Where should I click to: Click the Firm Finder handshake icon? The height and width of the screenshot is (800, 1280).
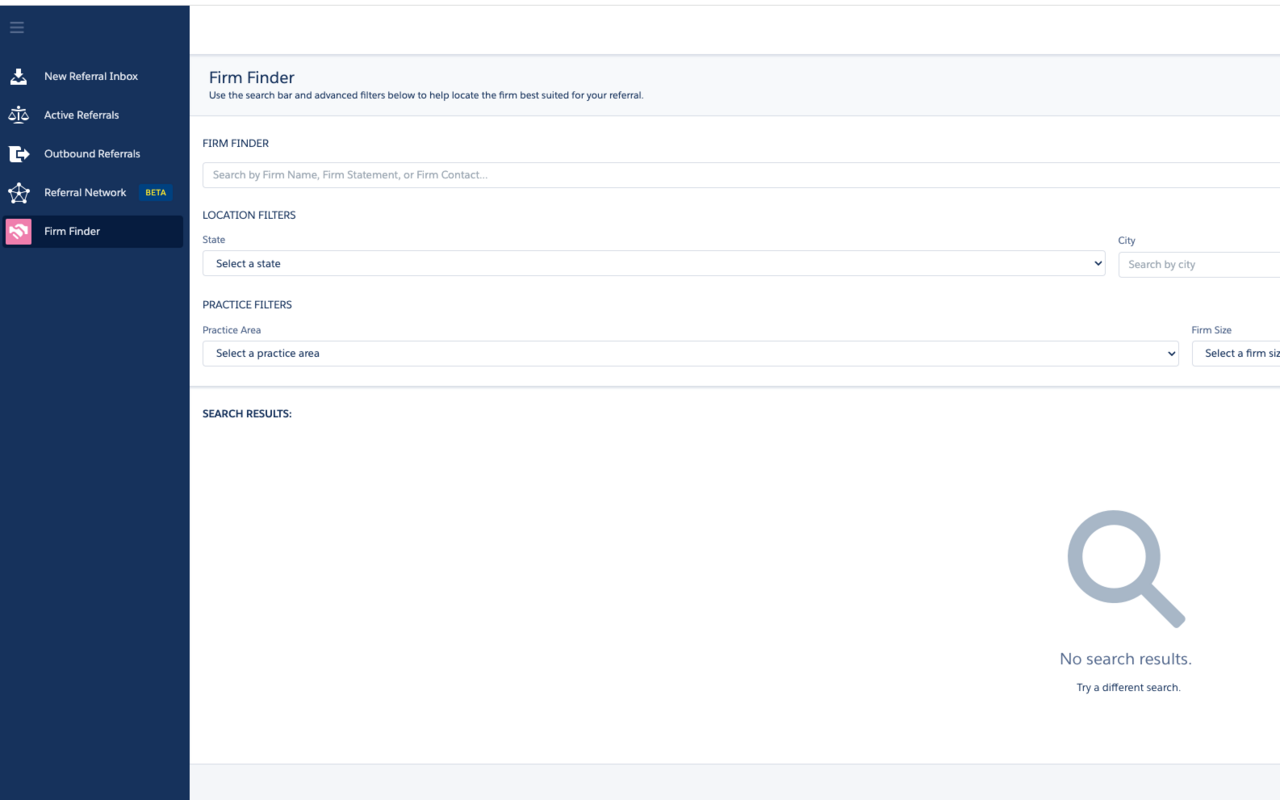coord(19,231)
